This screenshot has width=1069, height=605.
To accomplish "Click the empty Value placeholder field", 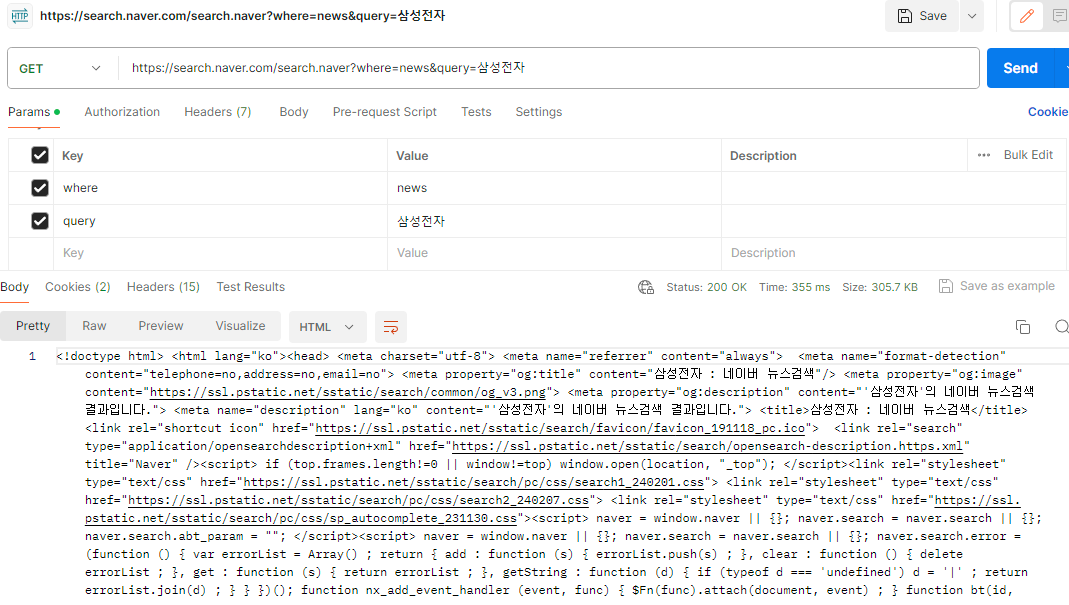I will coord(554,253).
